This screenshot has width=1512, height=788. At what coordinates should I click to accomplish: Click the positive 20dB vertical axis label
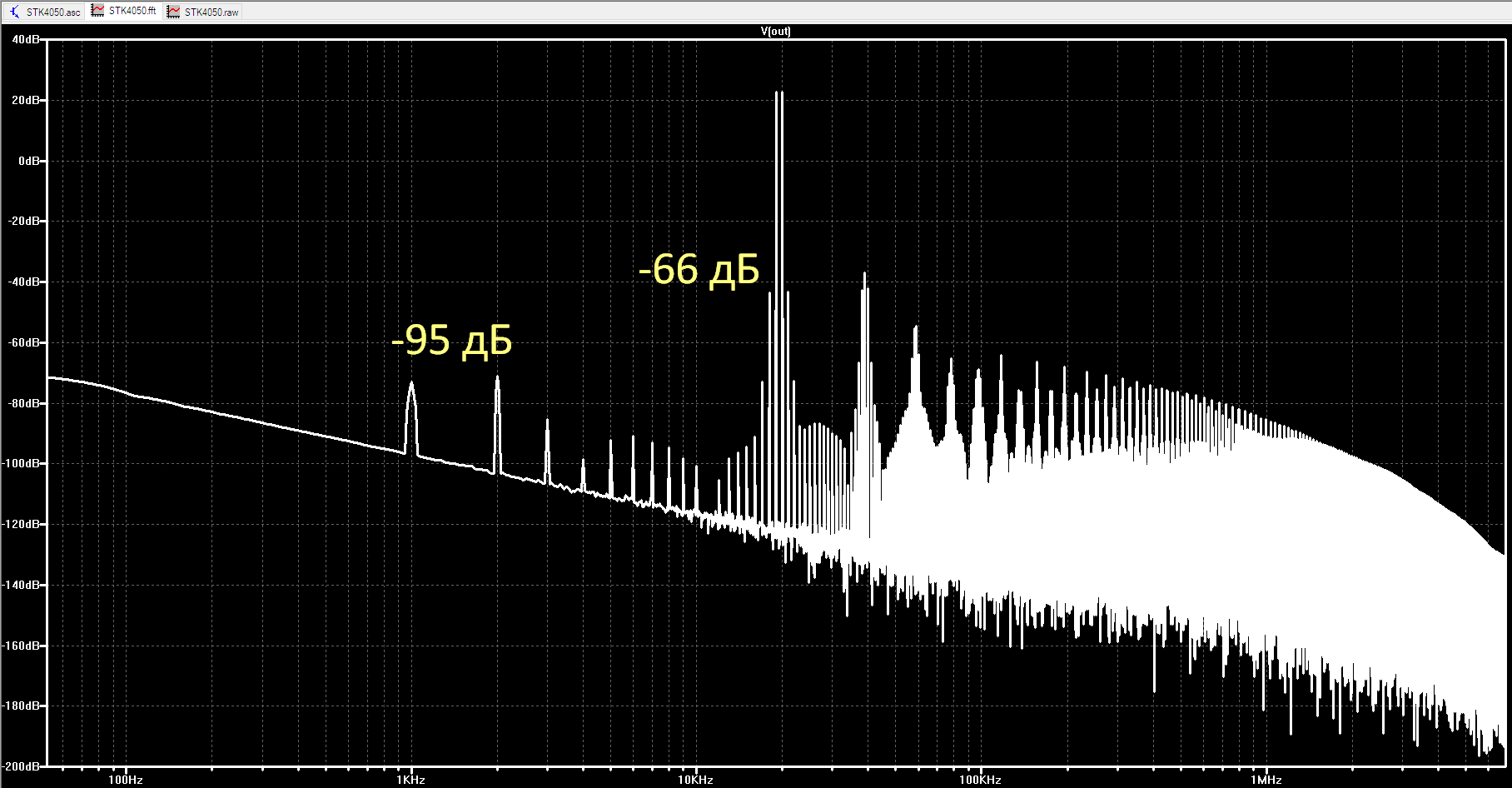point(25,100)
